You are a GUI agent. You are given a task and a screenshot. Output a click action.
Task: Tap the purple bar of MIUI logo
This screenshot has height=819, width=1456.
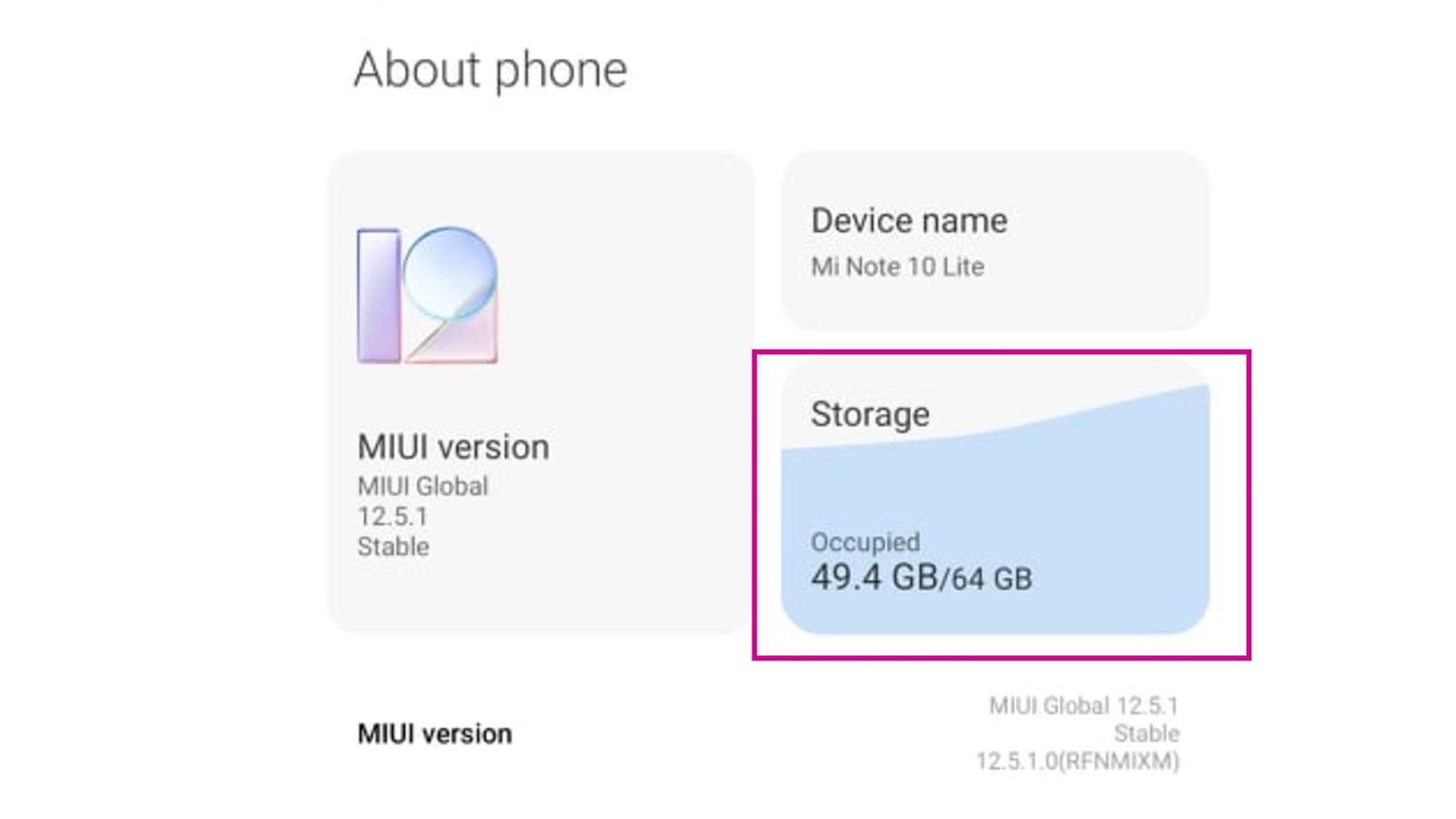379,296
